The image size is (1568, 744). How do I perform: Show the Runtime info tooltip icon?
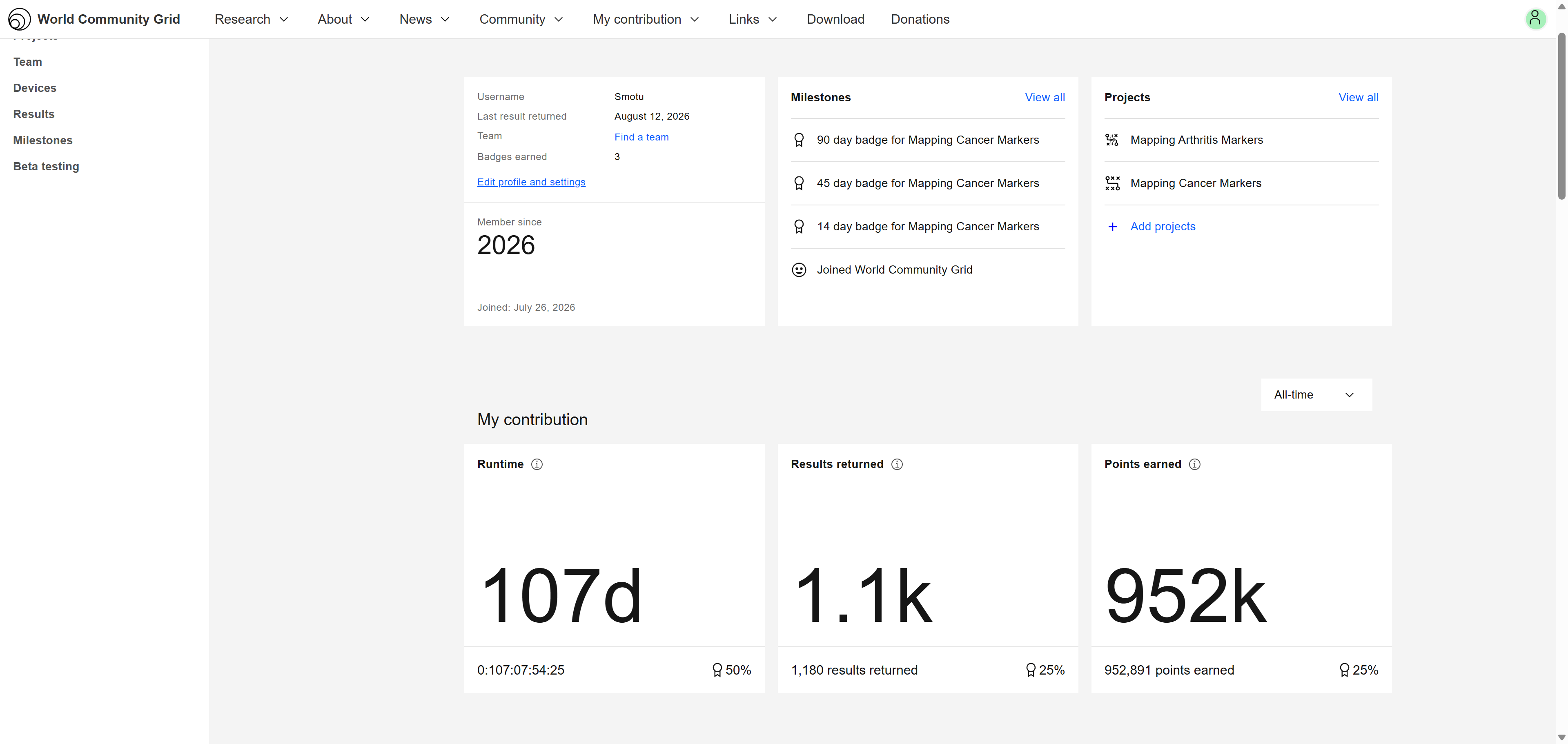tap(537, 464)
